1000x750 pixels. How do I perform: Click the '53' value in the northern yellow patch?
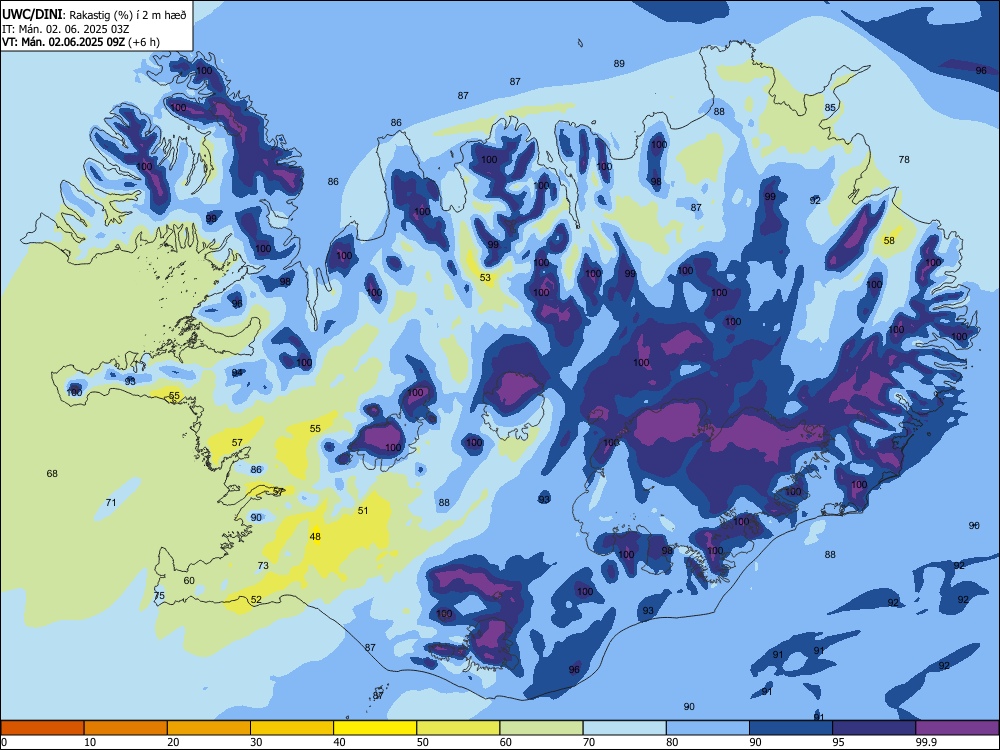(x=485, y=277)
